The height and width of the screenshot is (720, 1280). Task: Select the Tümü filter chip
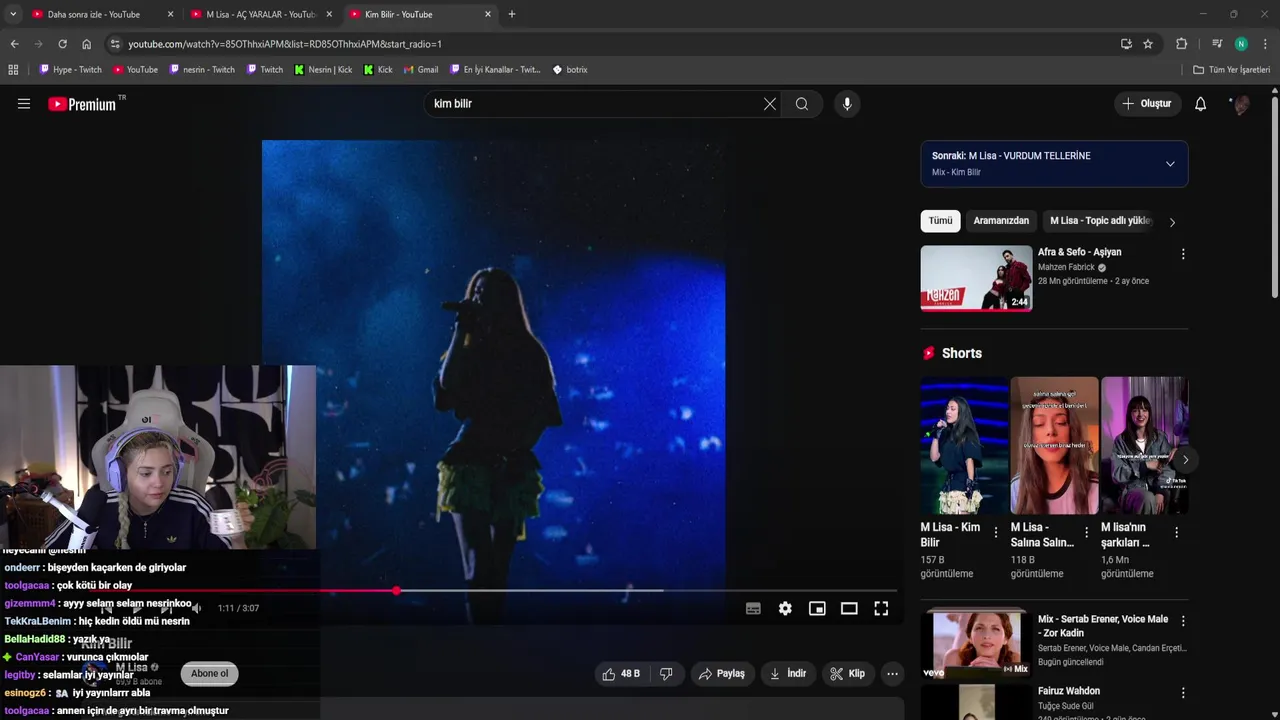[x=940, y=221]
